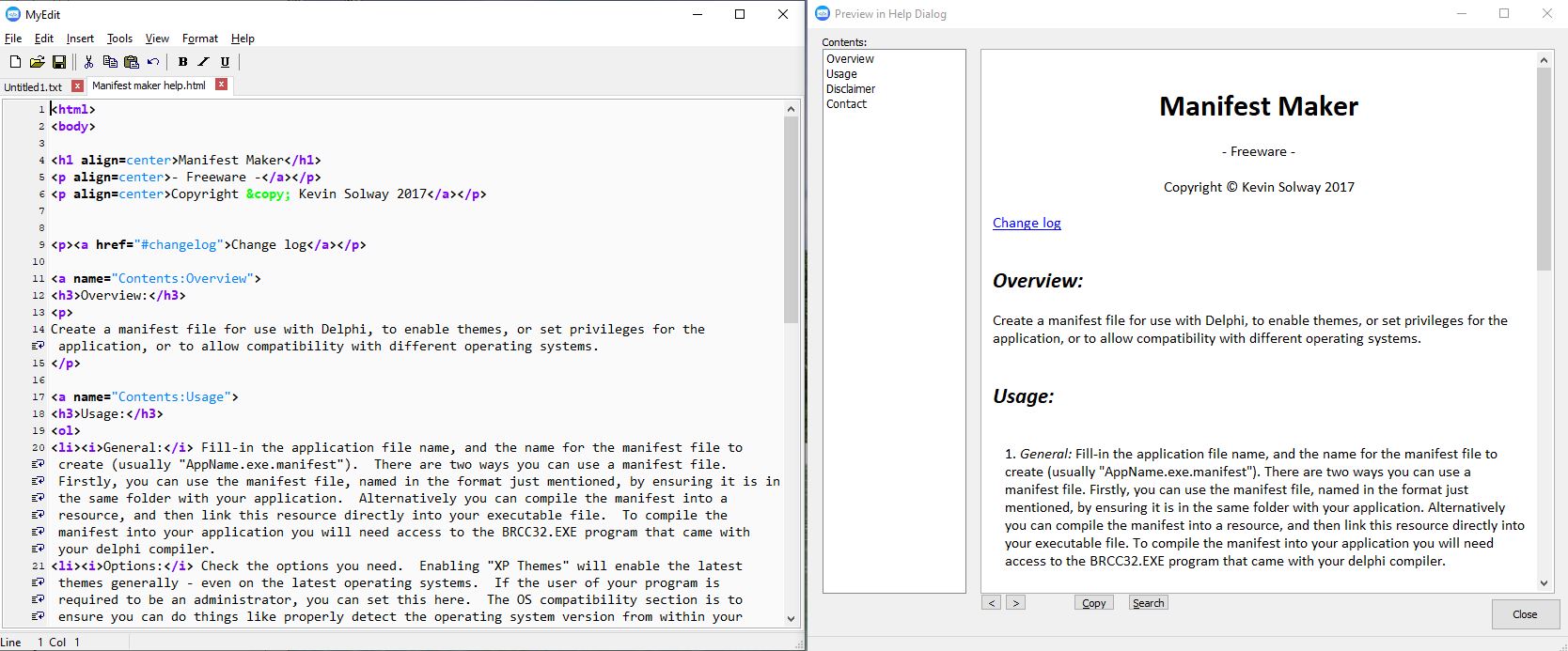Click the MyEdit app icon in title bar

coord(12,14)
